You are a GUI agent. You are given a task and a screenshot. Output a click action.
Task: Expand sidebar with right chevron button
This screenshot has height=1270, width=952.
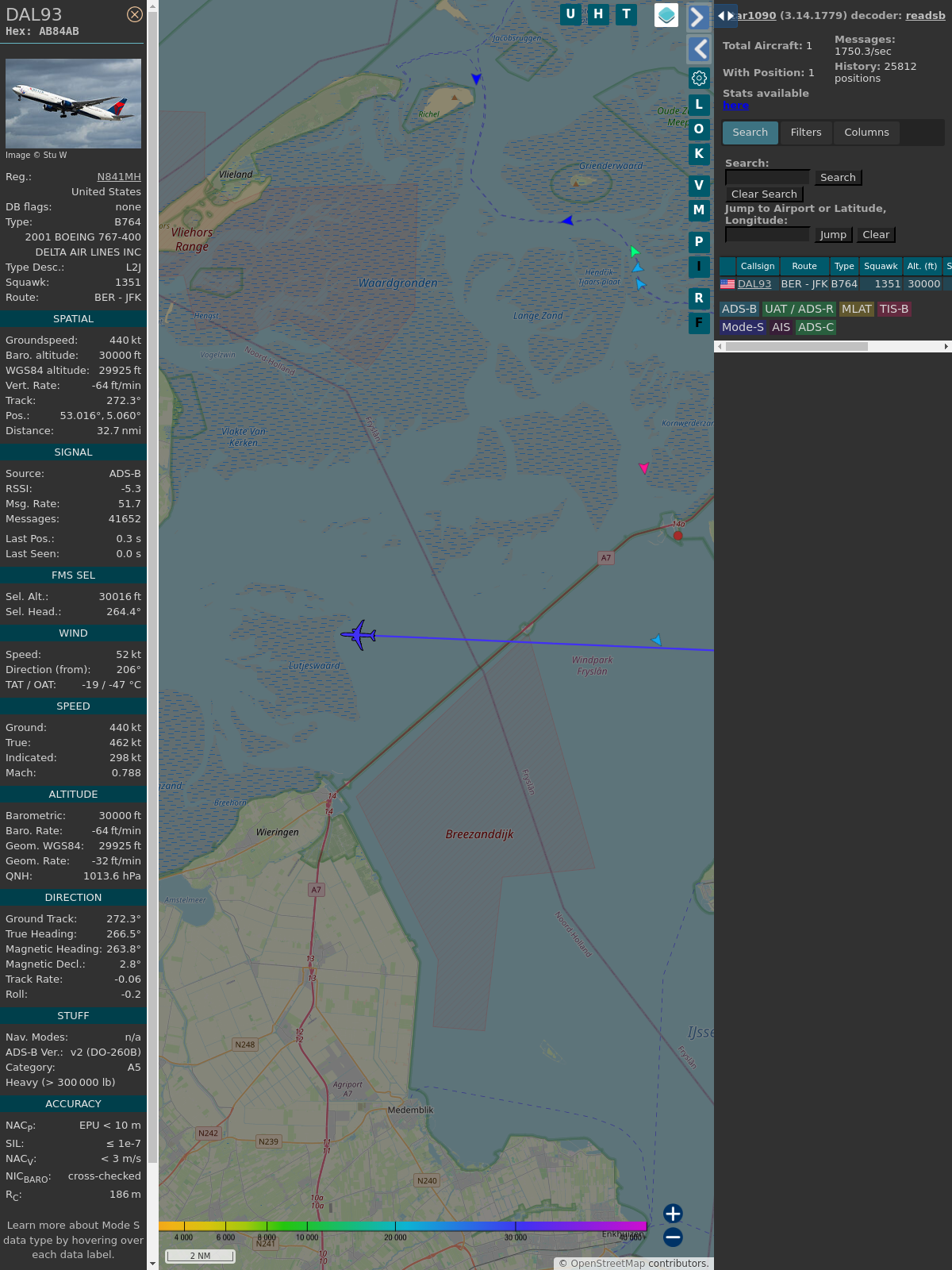pyautogui.click(x=697, y=17)
